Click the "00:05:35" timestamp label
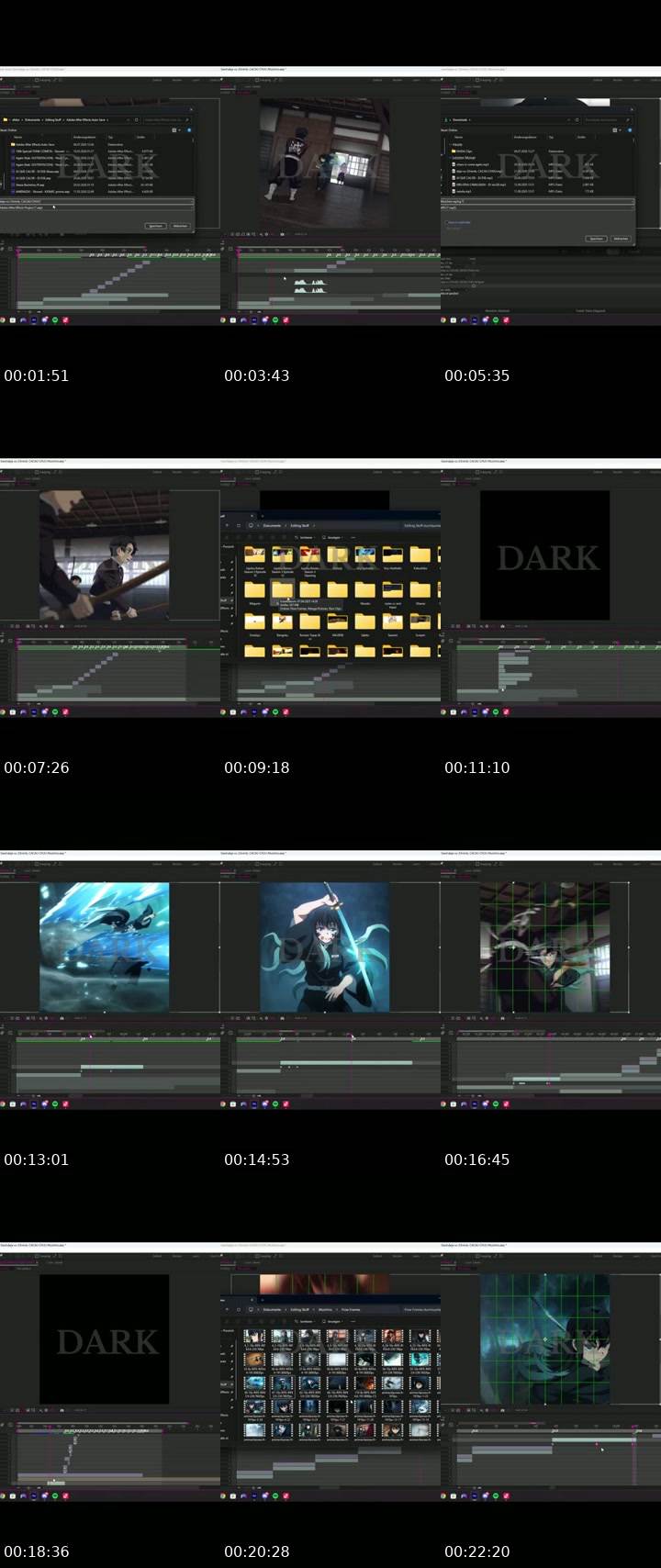 [477, 375]
